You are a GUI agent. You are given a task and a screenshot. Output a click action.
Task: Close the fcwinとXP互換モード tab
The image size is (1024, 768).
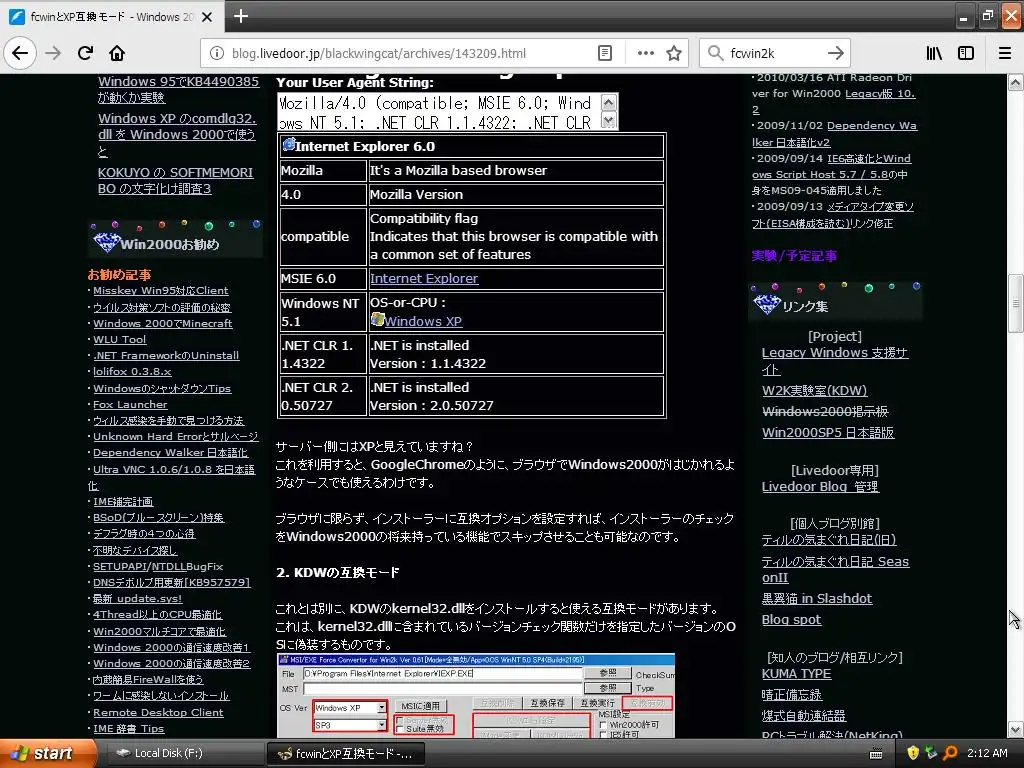coord(207,17)
